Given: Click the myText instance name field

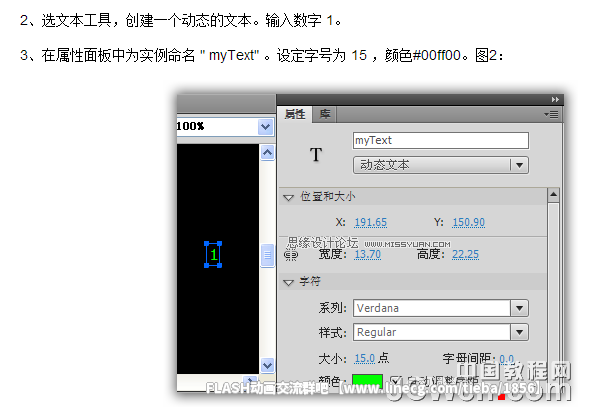Looking at the screenshot, I should (441, 140).
